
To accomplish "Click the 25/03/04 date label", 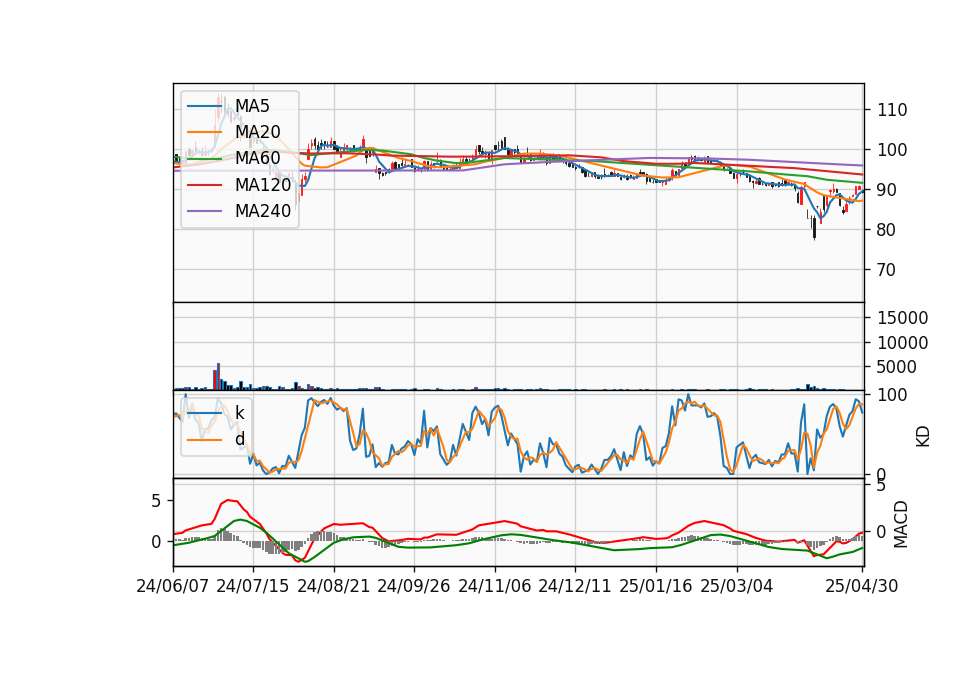I will (x=737, y=586).
